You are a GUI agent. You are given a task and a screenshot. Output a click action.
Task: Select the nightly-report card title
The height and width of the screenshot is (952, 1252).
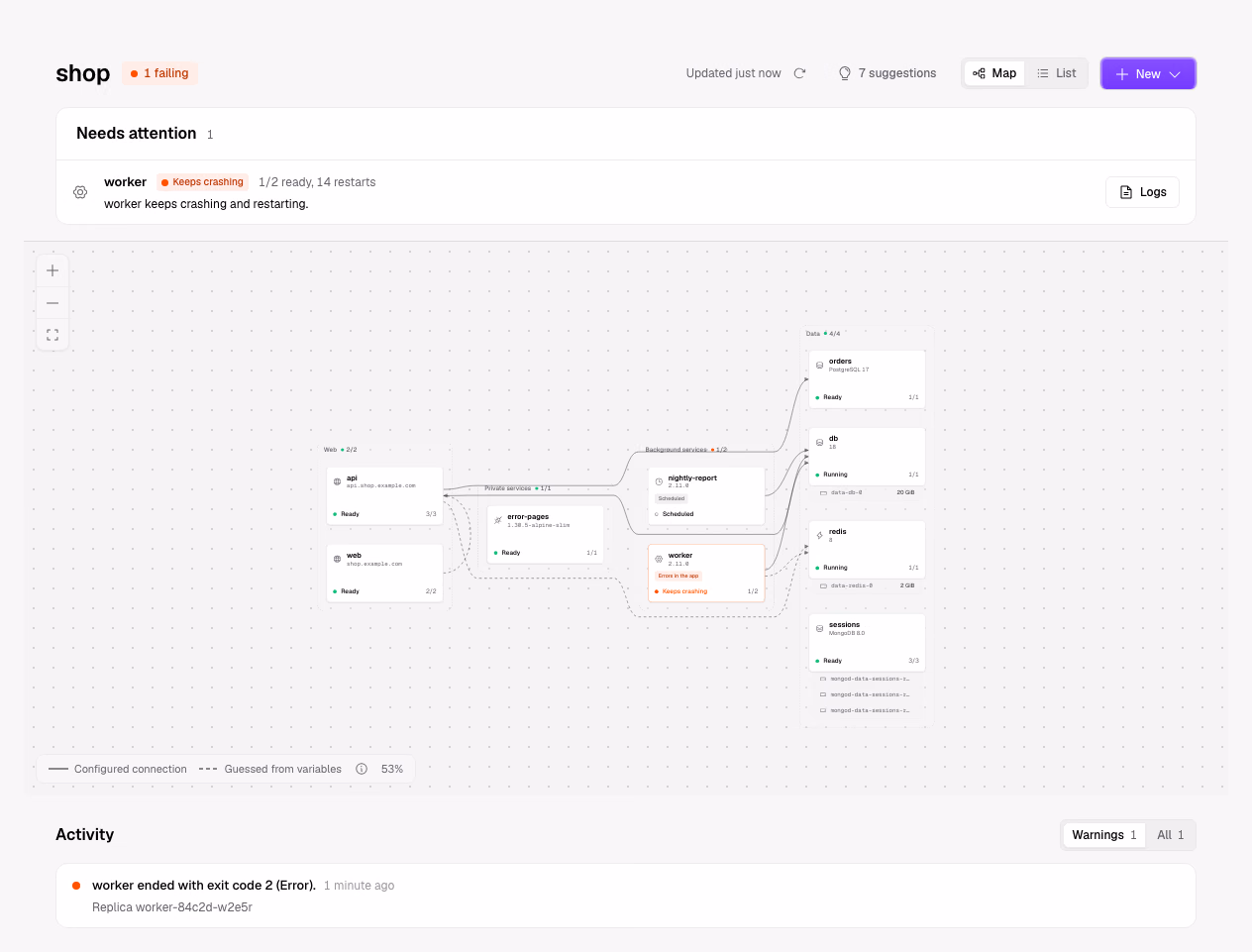[692, 477]
